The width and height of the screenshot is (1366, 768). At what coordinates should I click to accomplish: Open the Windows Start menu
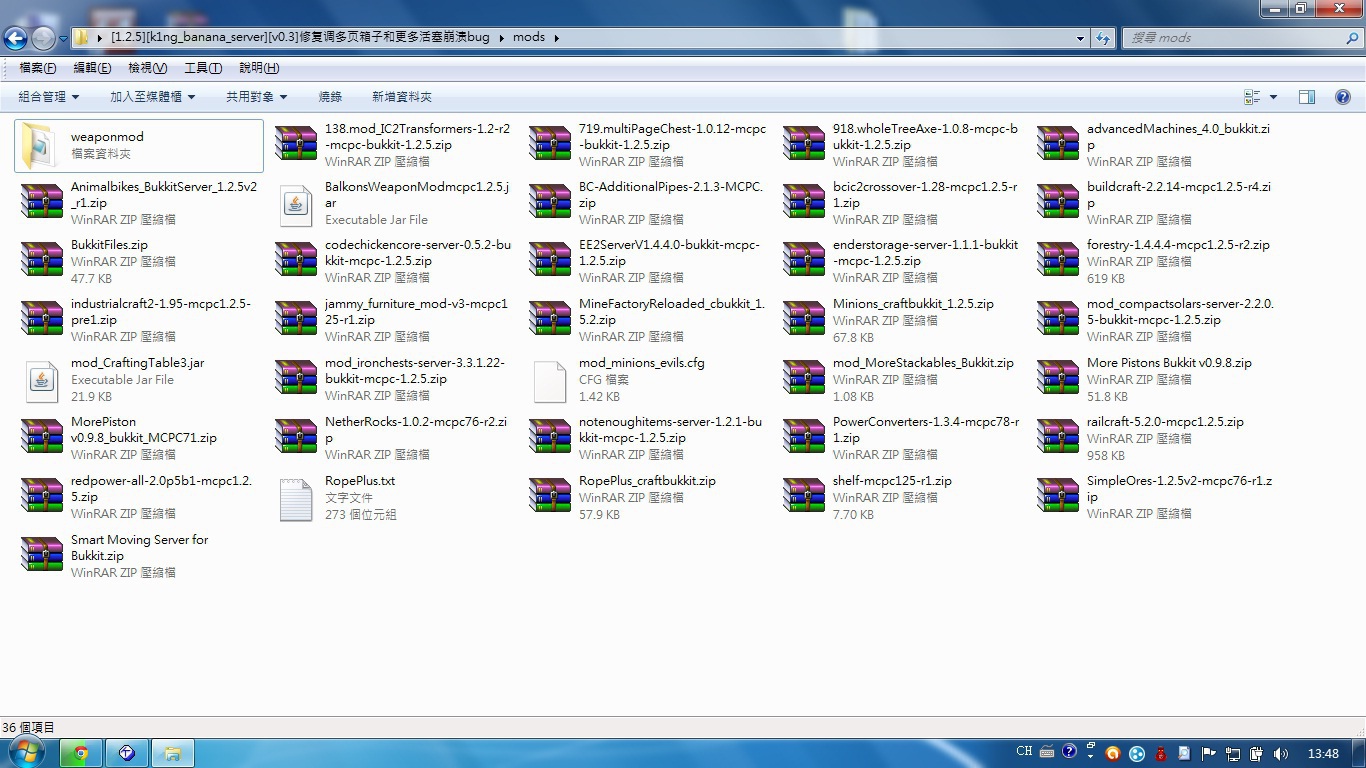pos(27,752)
